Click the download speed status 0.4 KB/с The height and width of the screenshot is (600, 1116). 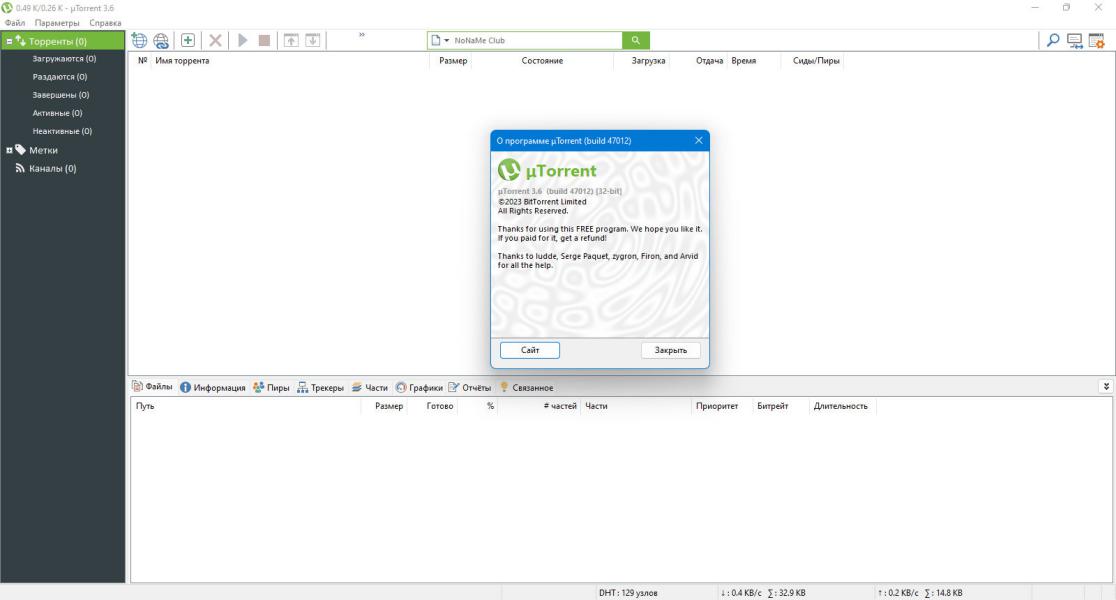point(741,592)
